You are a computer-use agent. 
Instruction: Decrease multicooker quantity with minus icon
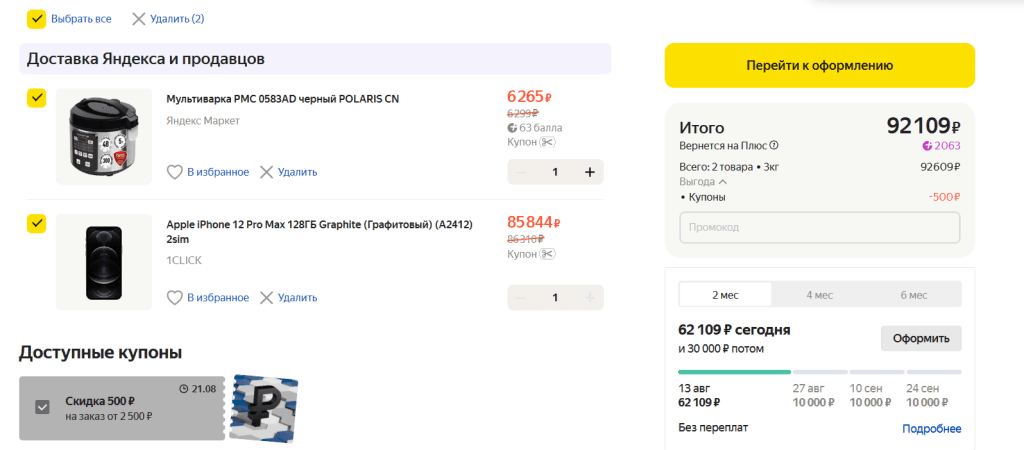pyautogui.click(x=521, y=172)
